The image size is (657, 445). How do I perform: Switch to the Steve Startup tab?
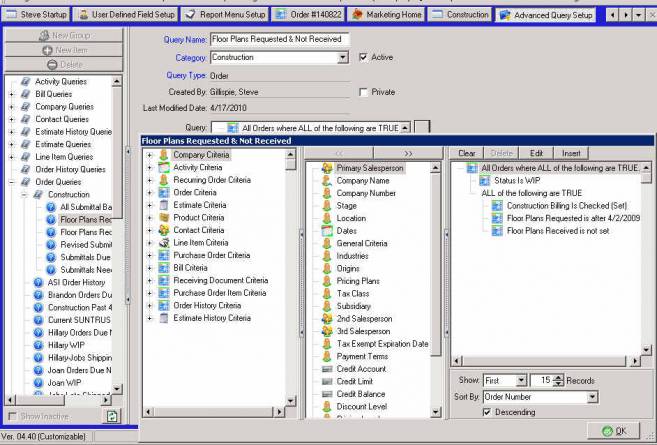point(36,15)
